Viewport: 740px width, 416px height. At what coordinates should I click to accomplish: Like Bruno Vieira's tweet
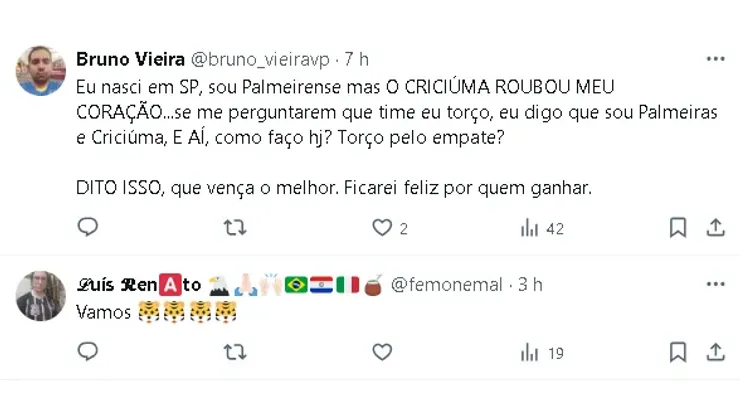(382, 228)
